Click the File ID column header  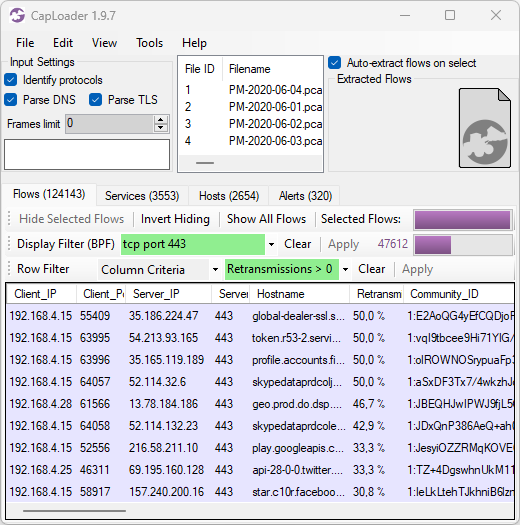click(x=200, y=69)
